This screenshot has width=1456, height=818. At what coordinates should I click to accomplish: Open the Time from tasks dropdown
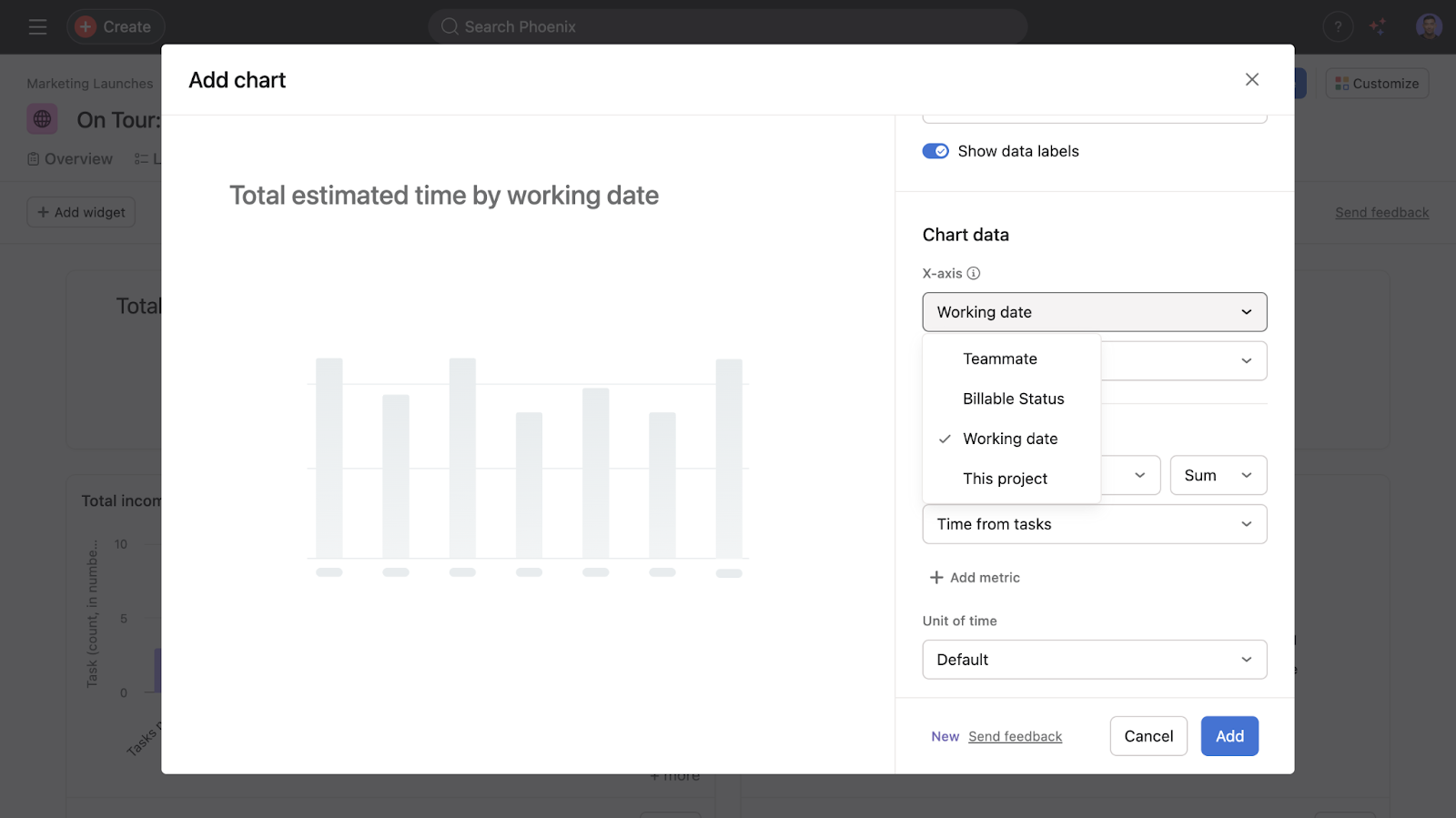click(1094, 524)
